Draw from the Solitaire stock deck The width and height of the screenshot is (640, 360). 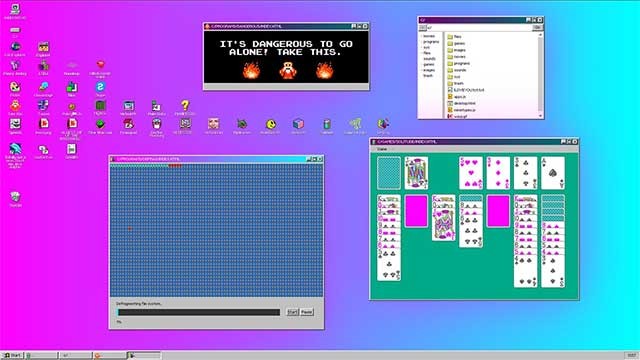point(389,173)
